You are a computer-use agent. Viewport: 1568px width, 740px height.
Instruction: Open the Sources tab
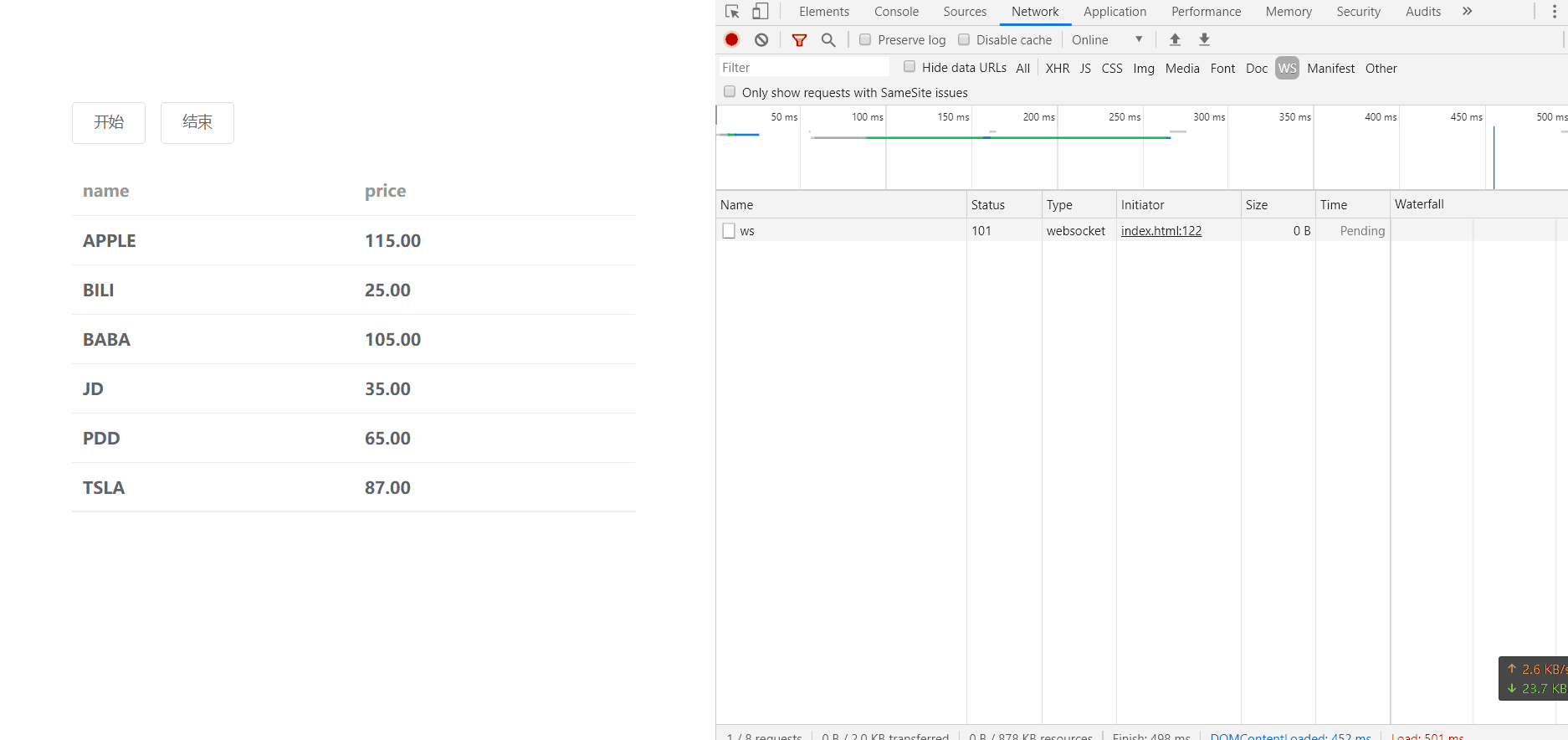click(x=965, y=12)
